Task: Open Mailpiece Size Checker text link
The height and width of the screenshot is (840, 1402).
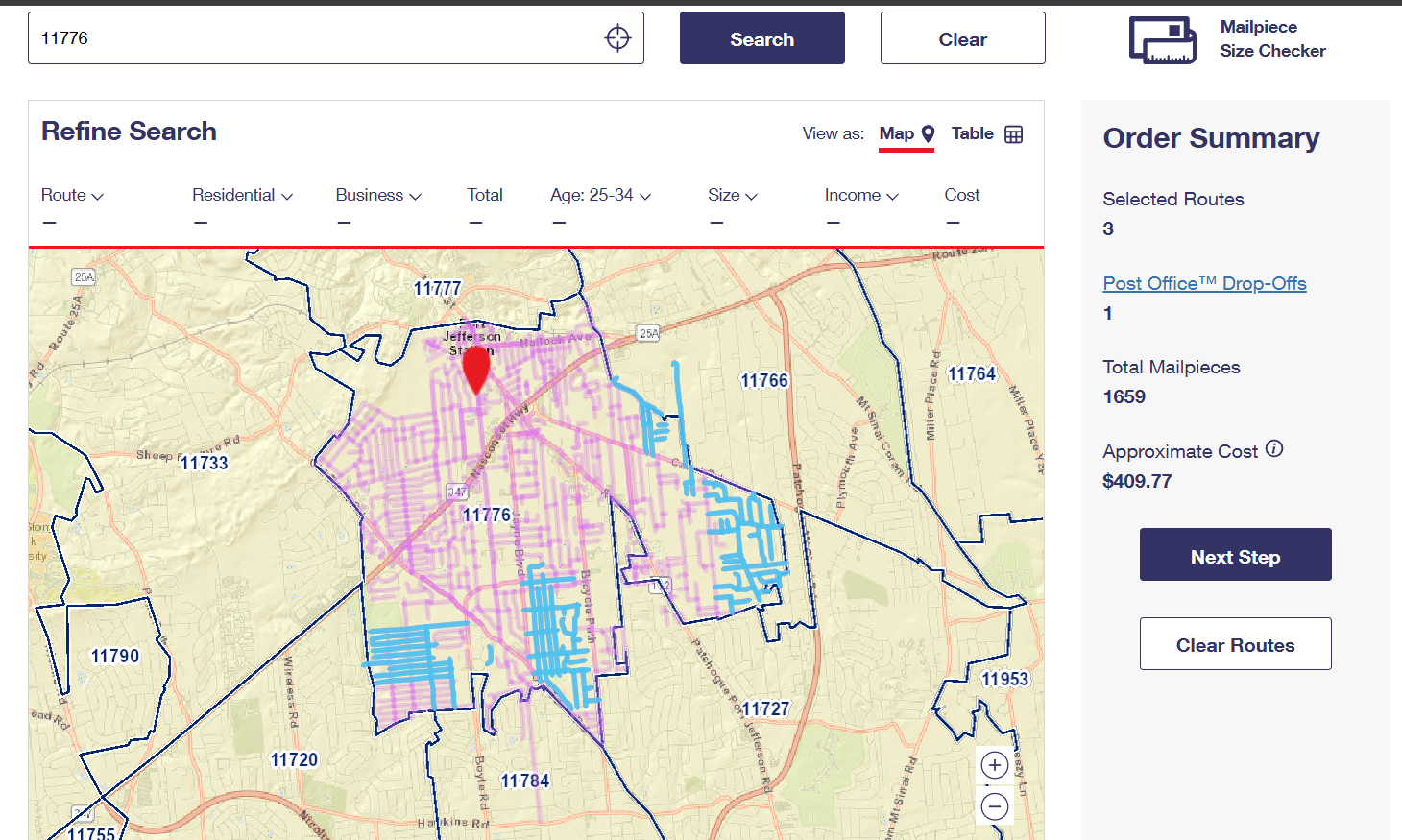Action: (x=1272, y=39)
